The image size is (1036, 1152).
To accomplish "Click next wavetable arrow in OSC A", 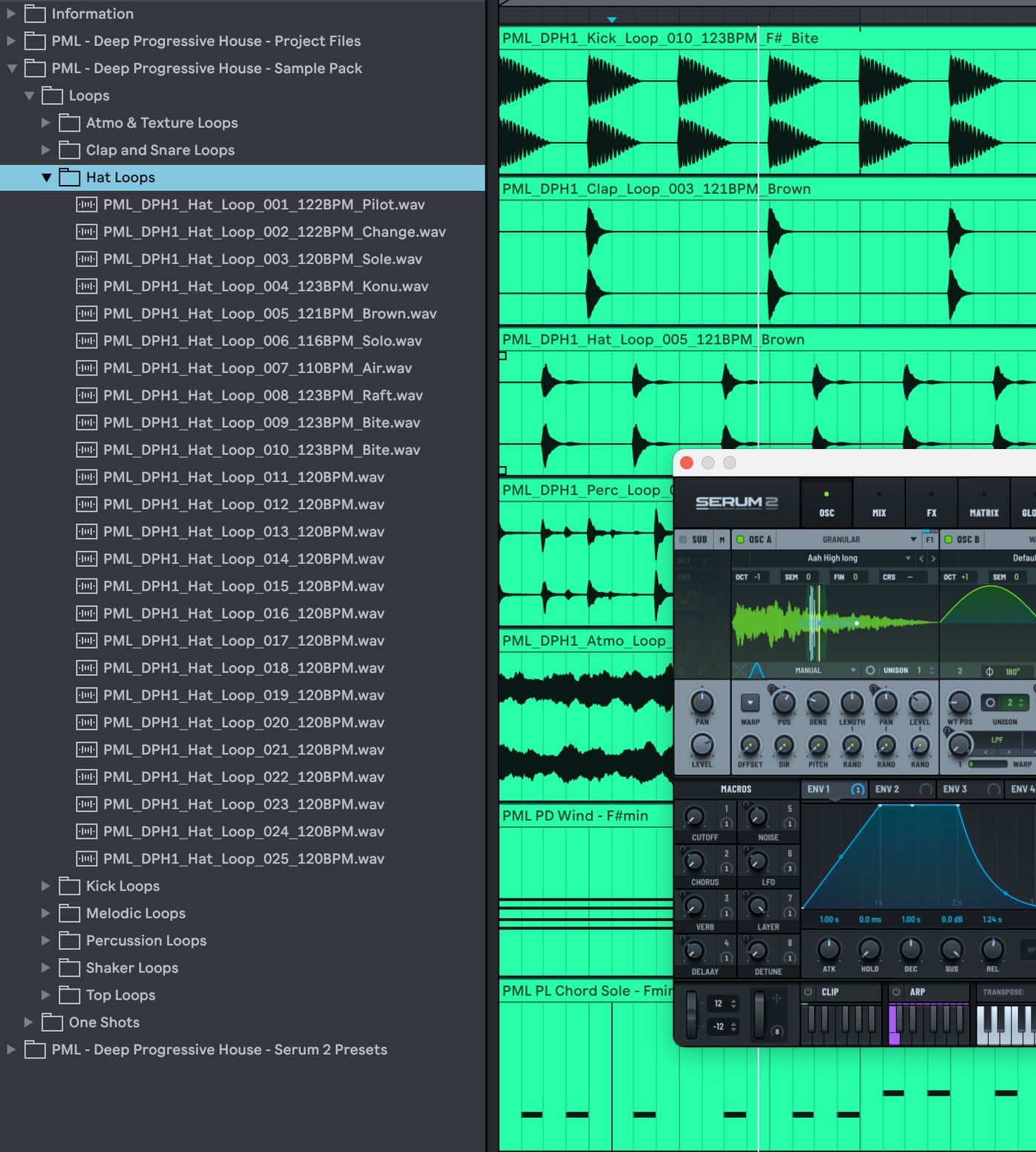I will tap(933, 559).
